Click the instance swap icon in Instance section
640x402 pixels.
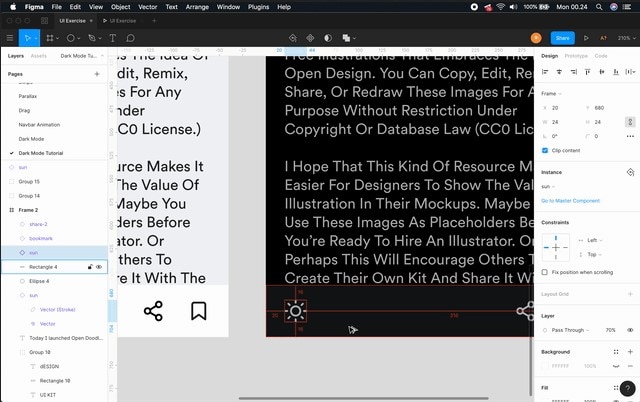tap(630, 172)
